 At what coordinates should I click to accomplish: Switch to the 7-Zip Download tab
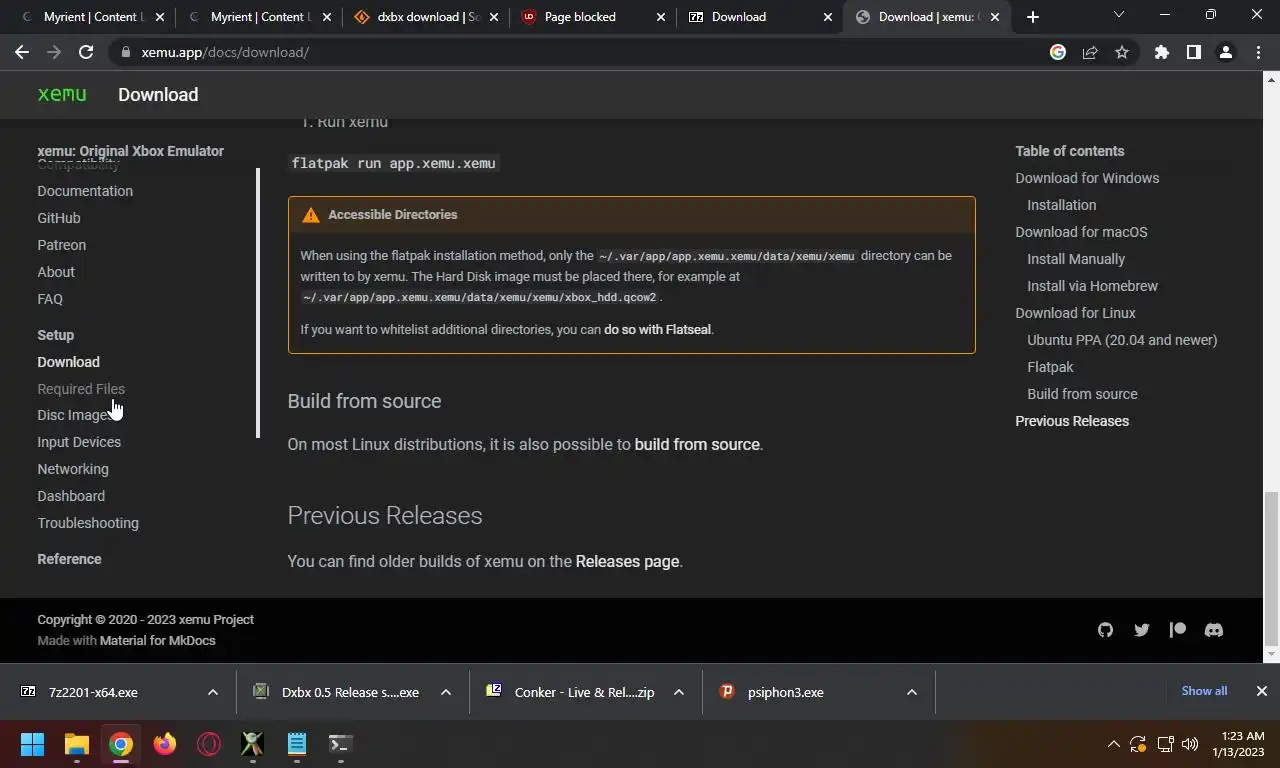coord(759,17)
